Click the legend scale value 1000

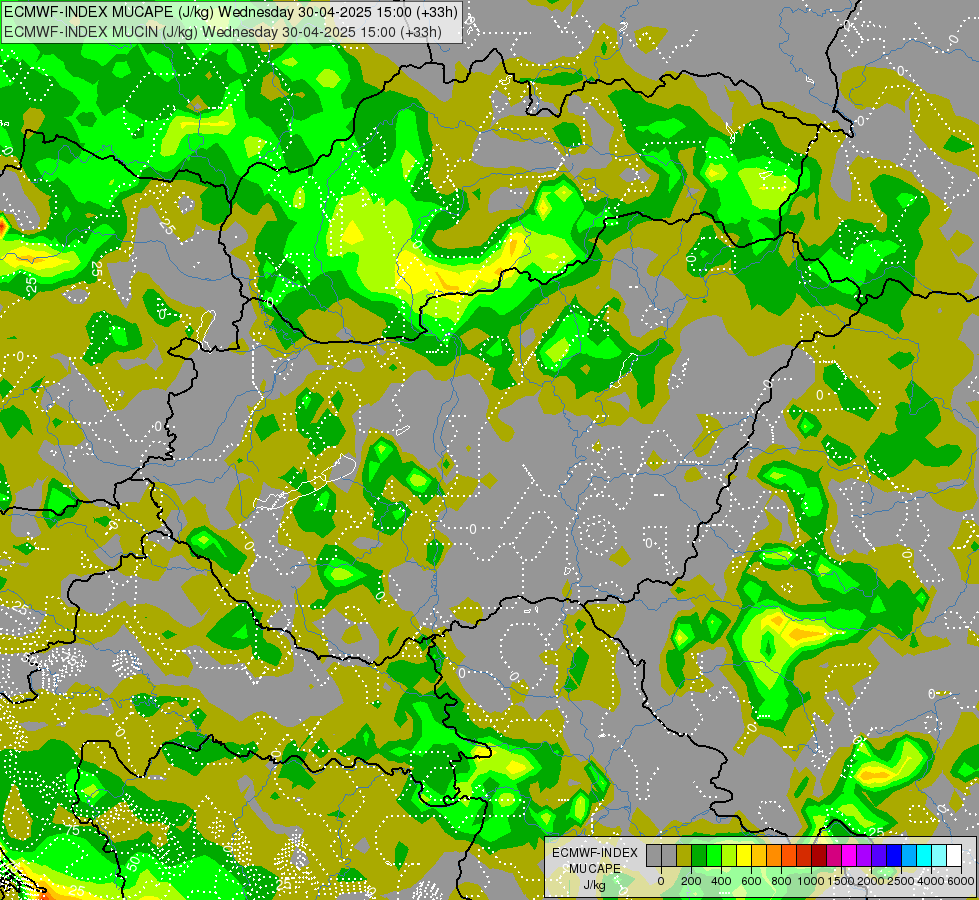[x=811, y=881]
